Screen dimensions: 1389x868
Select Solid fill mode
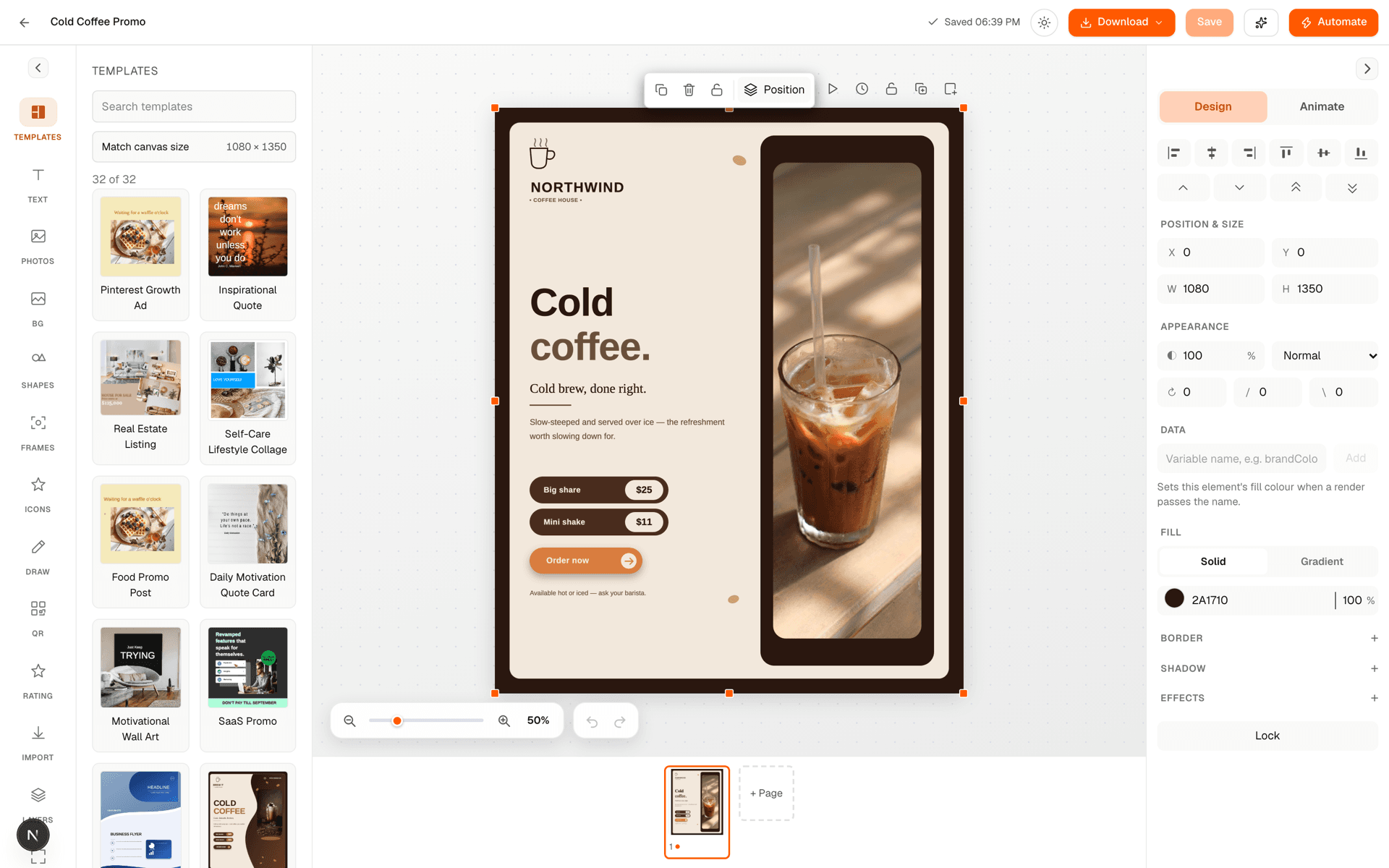tap(1213, 561)
